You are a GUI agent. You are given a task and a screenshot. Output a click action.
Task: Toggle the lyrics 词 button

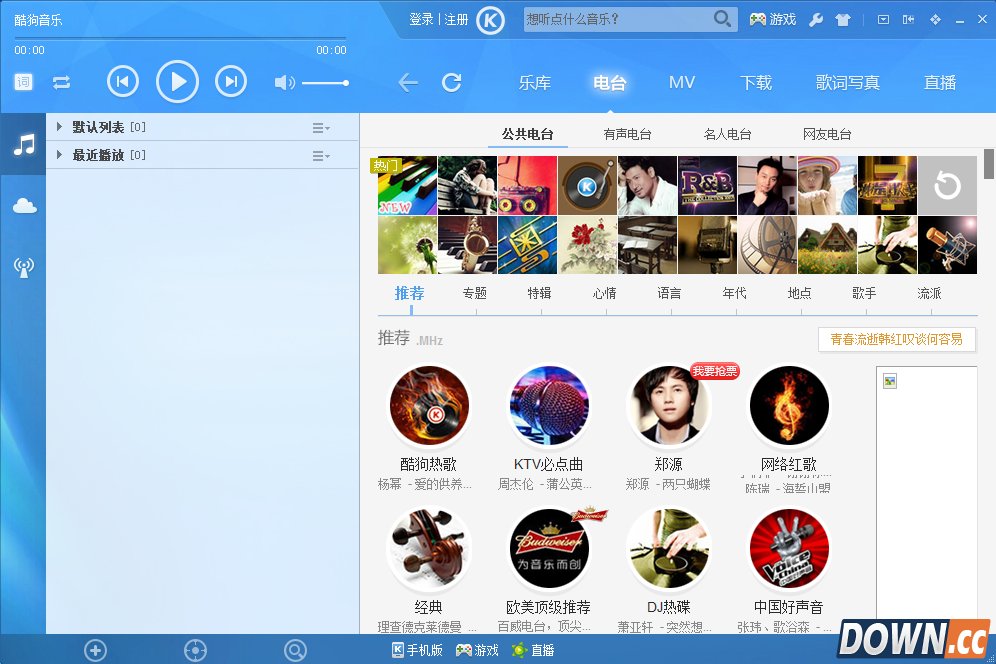click(24, 82)
